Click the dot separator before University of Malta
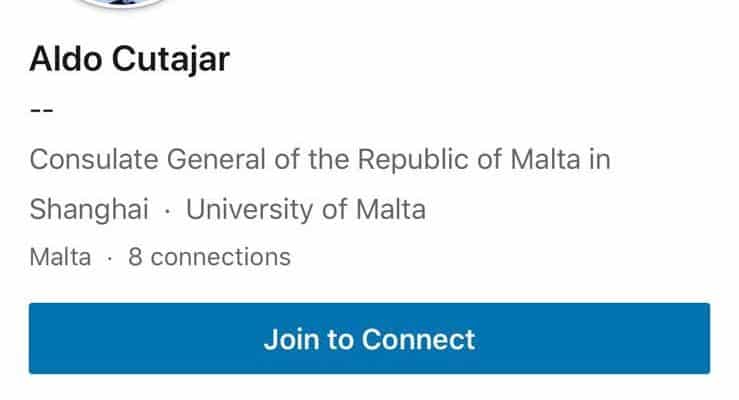739x400 pixels. (167, 210)
